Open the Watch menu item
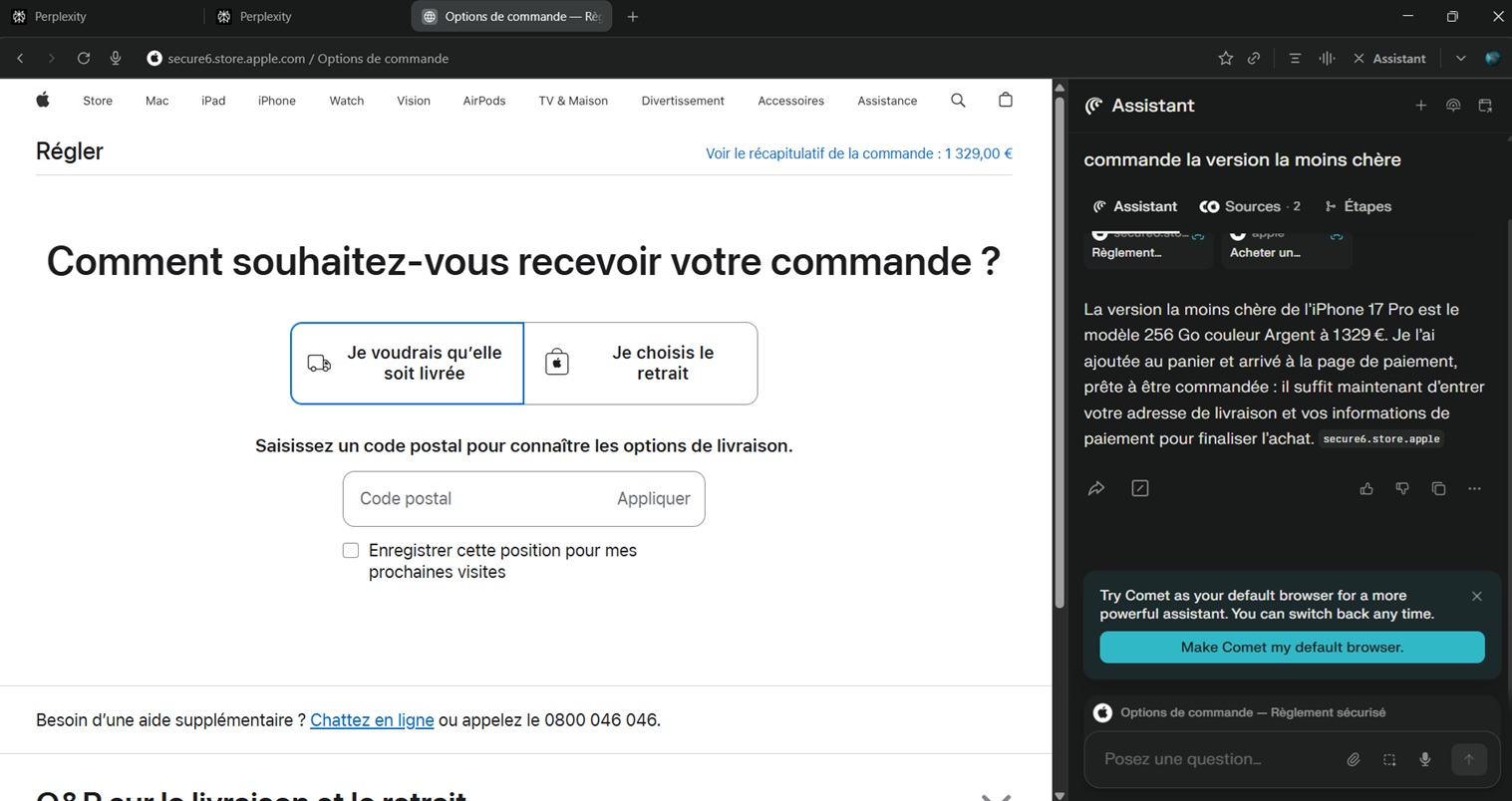This screenshot has width=1512, height=801. point(347,101)
